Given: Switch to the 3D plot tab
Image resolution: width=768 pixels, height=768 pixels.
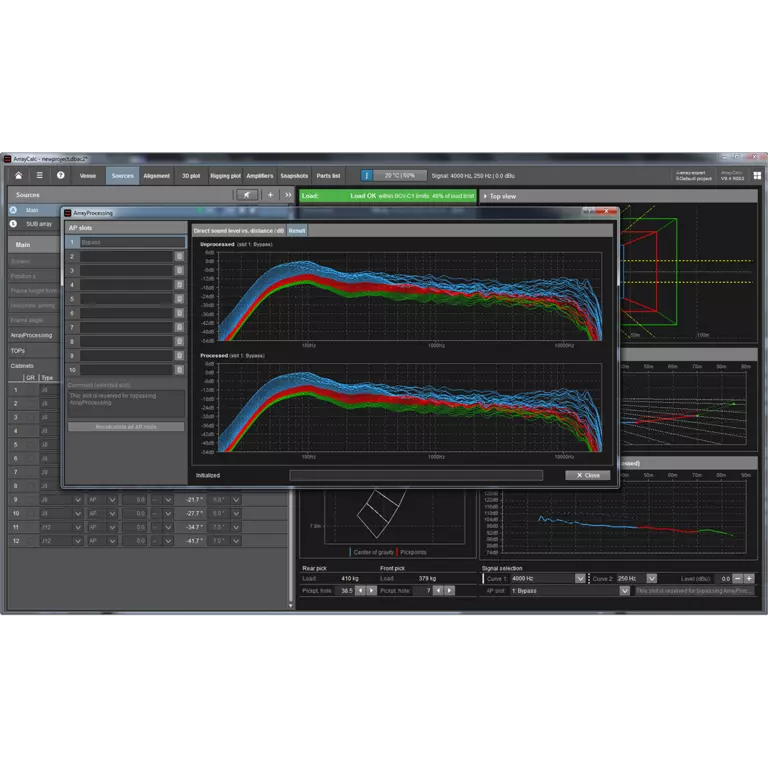Looking at the screenshot, I should click(191, 176).
